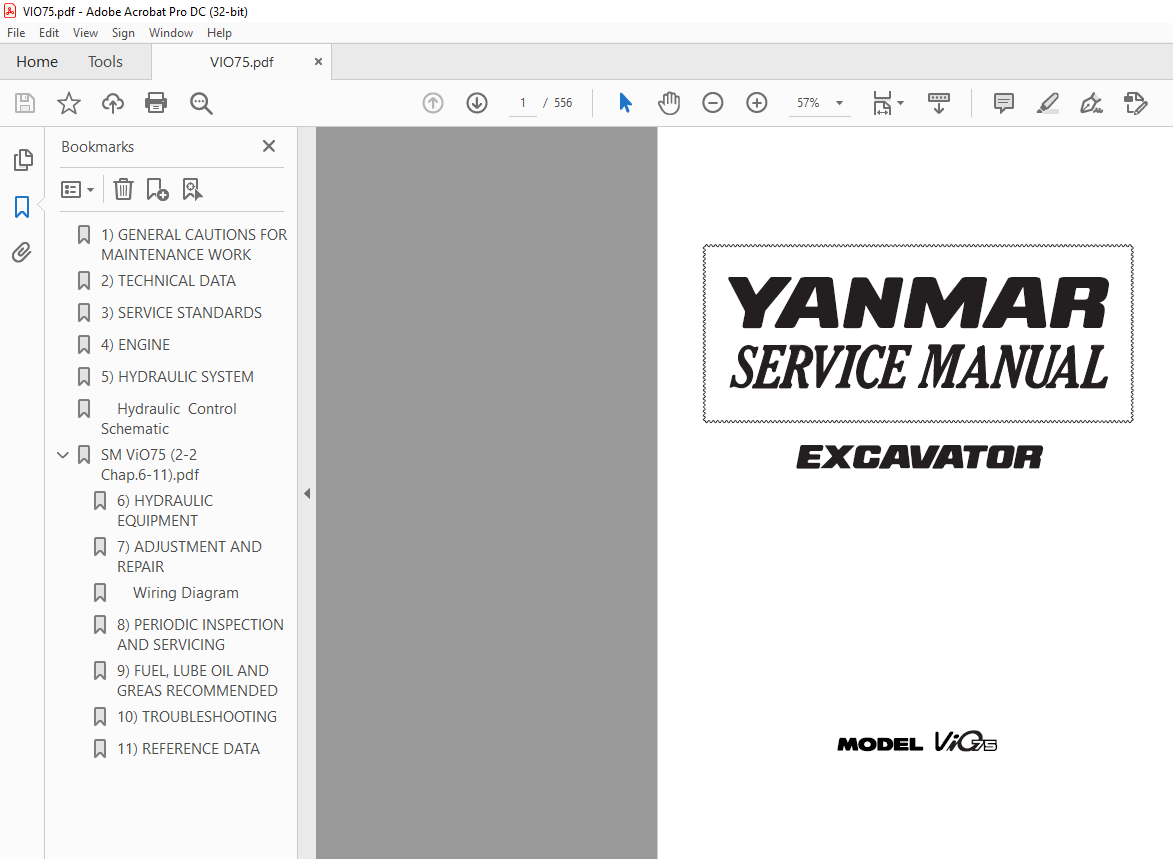Click the page number input field
This screenshot has width=1173, height=859.
tap(523, 103)
